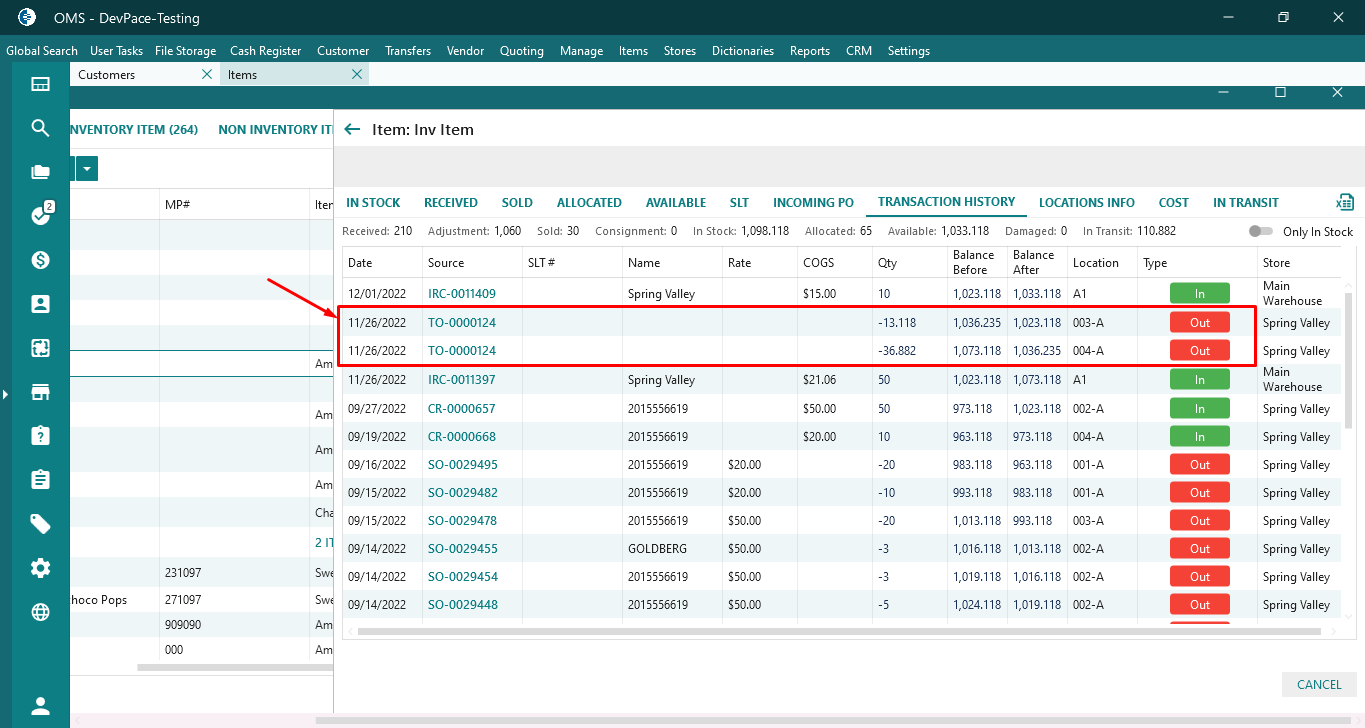Click the Qty column header
1365x728 pixels.
[x=887, y=263]
